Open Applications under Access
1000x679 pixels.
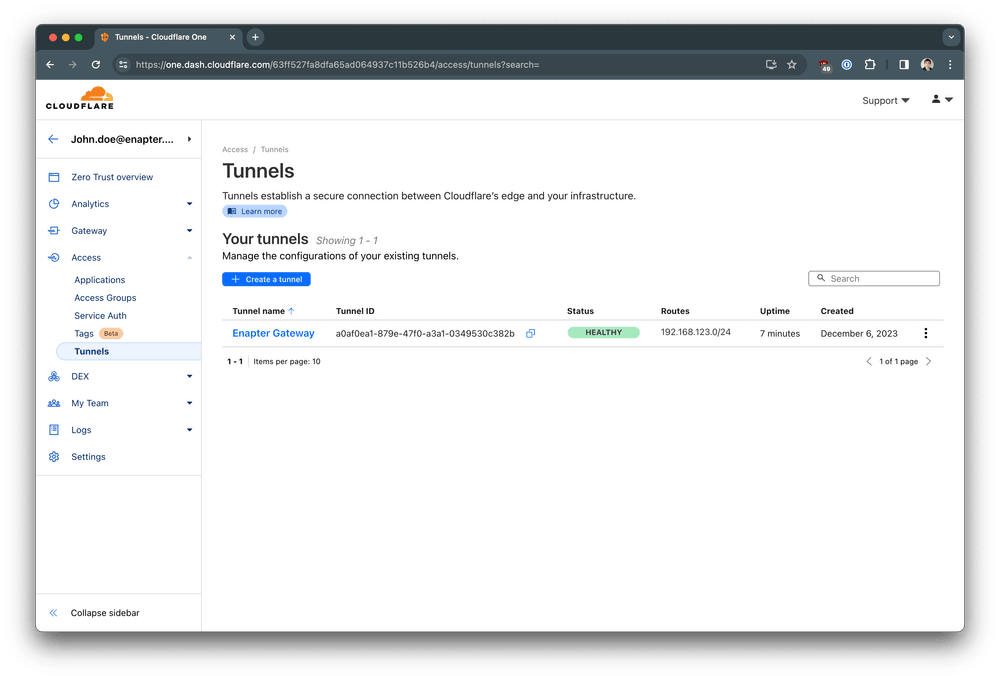(99, 280)
